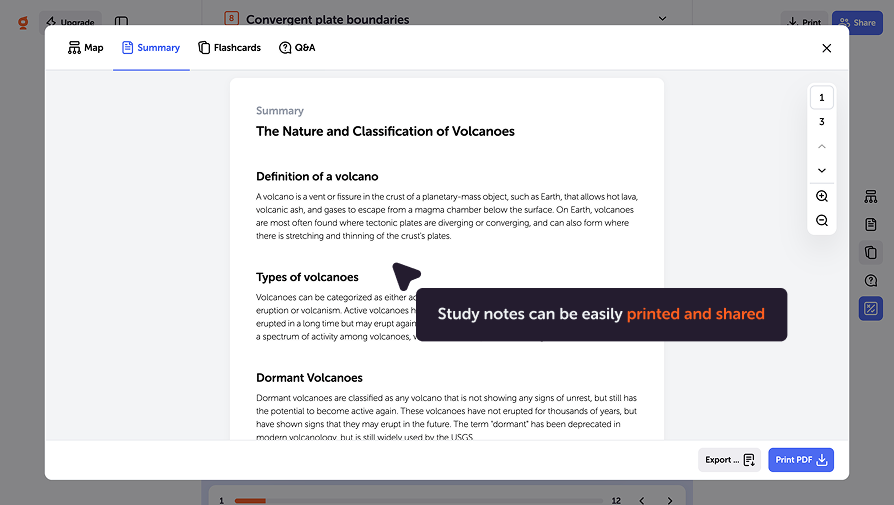Image resolution: width=894 pixels, height=505 pixels.
Task: Open the Q&A tab
Action: 297,48
